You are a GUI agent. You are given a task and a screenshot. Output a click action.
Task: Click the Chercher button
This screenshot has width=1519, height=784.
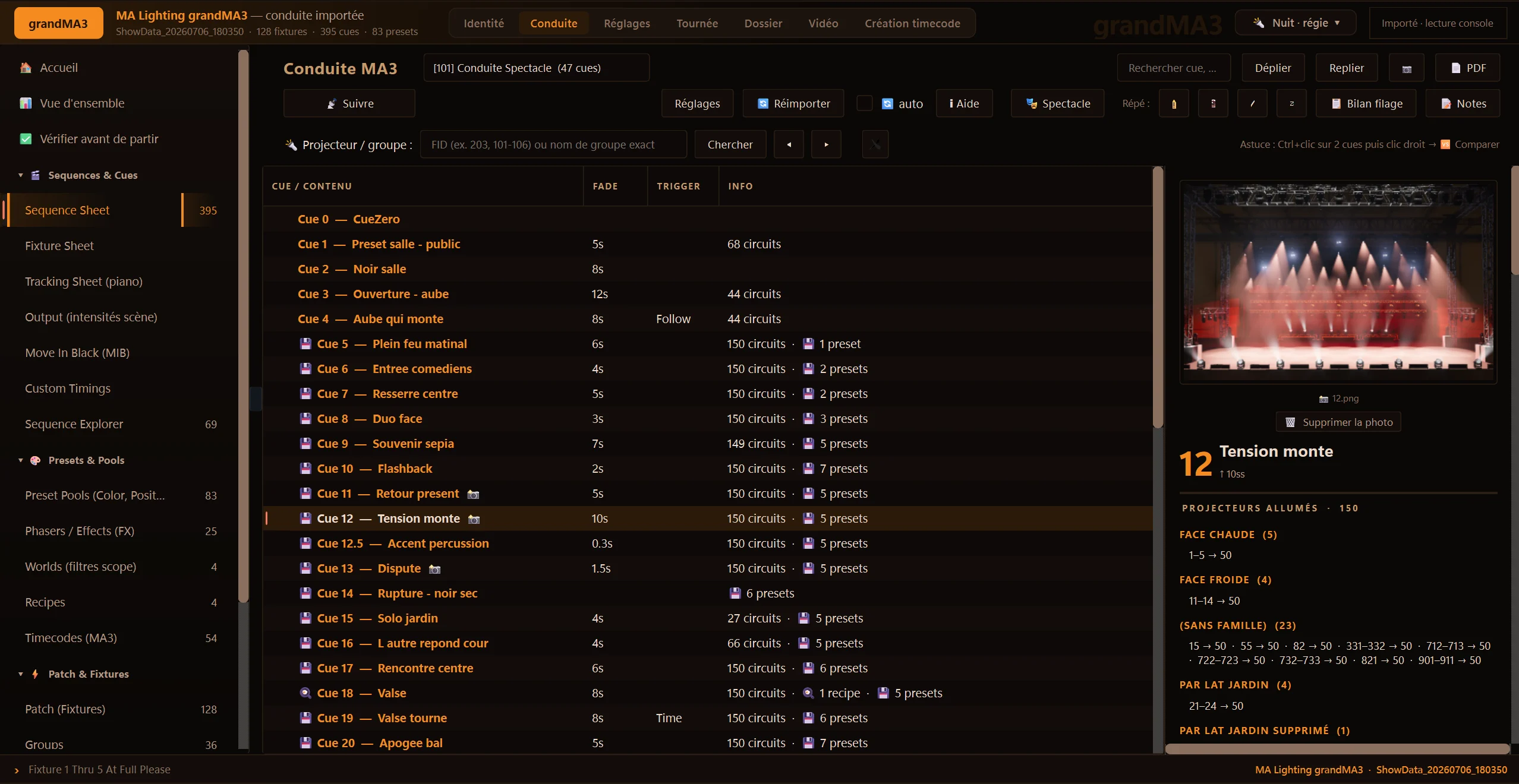[x=730, y=145]
